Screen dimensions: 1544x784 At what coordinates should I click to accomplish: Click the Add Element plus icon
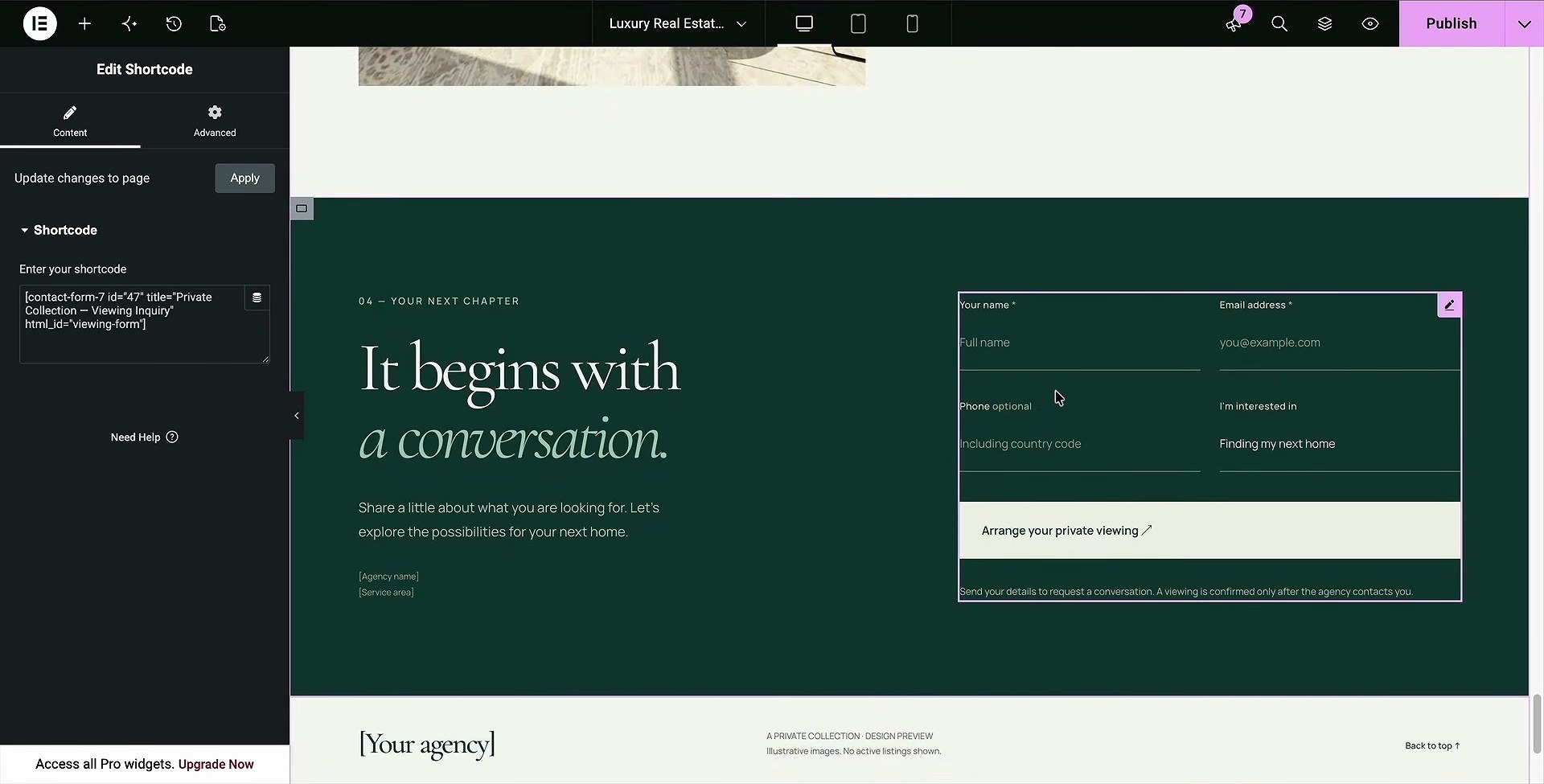coord(84,23)
